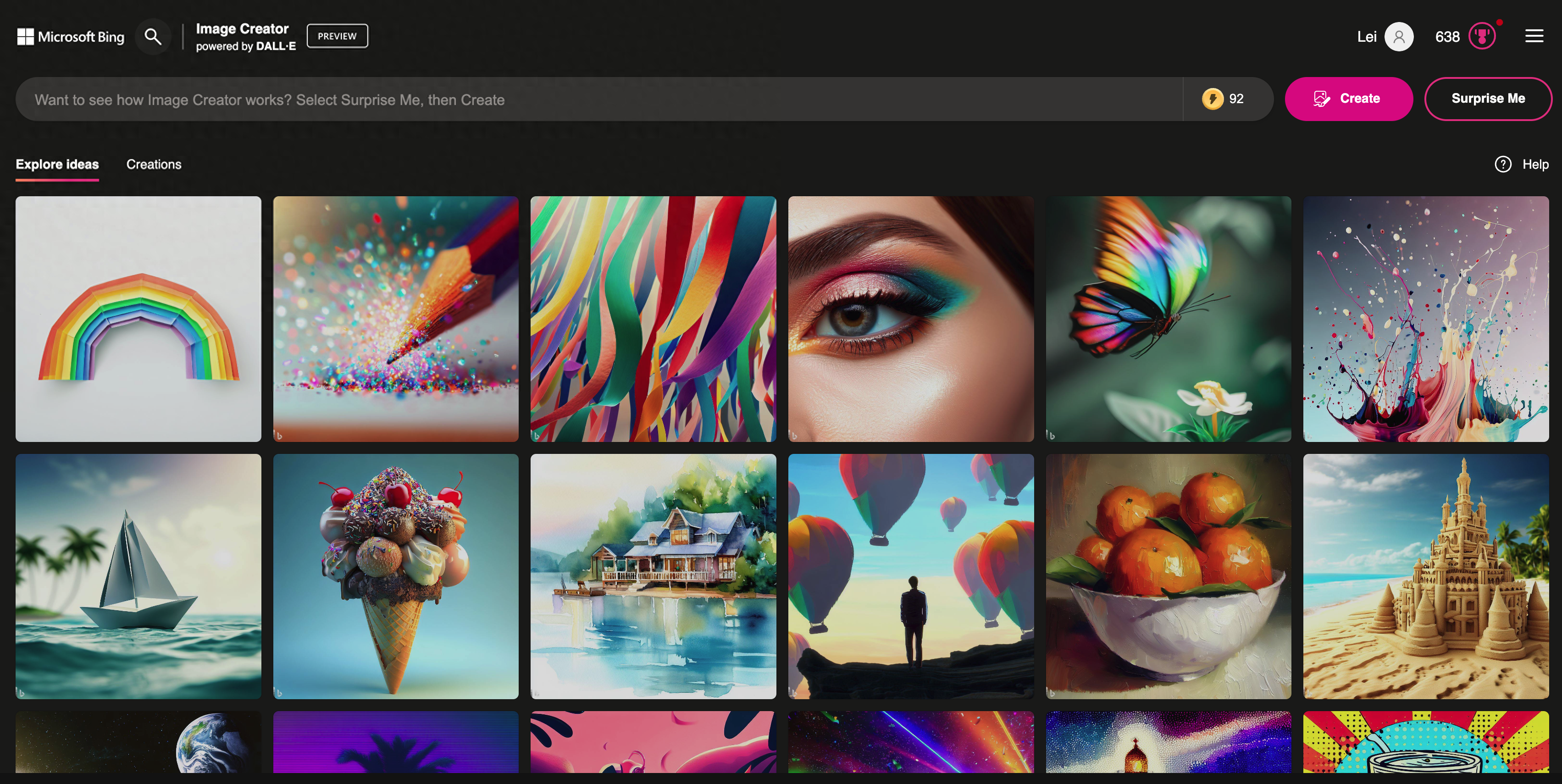Image resolution: width=1562 pixels, height=784 pixels.
Task: Click the user profile avatar icon
Action: (1398, 37)
